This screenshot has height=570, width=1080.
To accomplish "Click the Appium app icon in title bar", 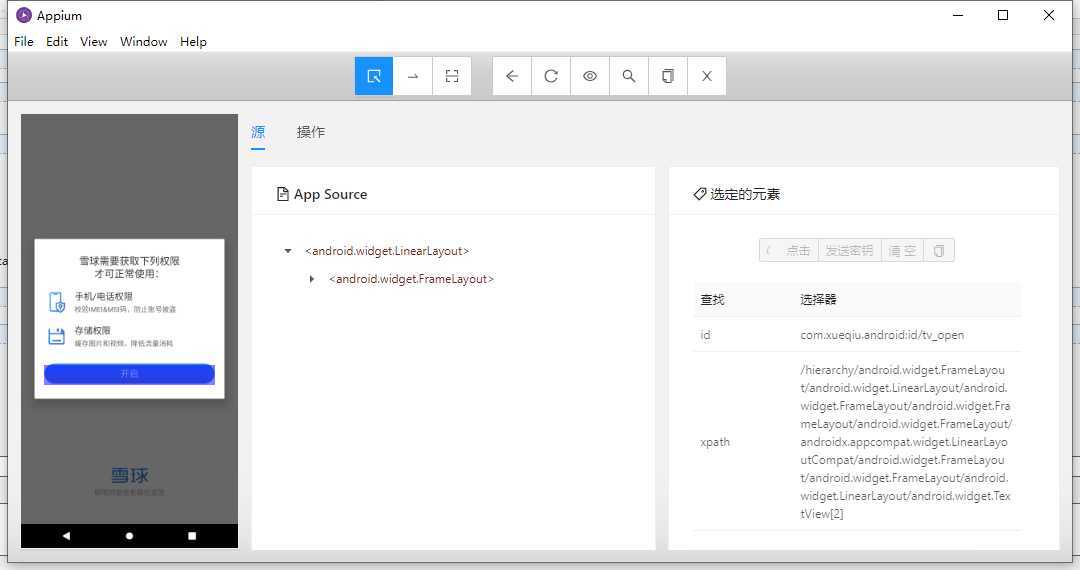I will (x=24, y=15).
